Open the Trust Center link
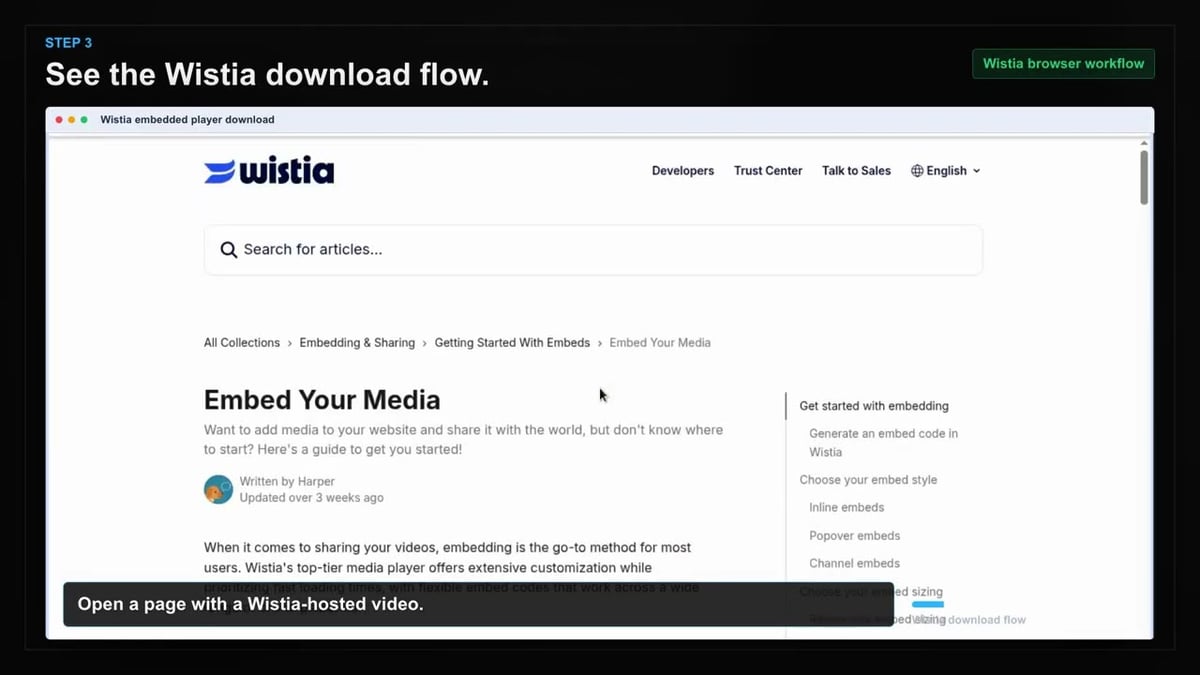 (x=768, y=171)
